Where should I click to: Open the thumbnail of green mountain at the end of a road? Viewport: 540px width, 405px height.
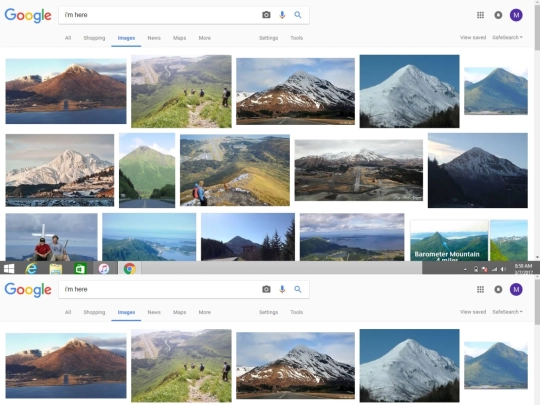click(147, 170)
